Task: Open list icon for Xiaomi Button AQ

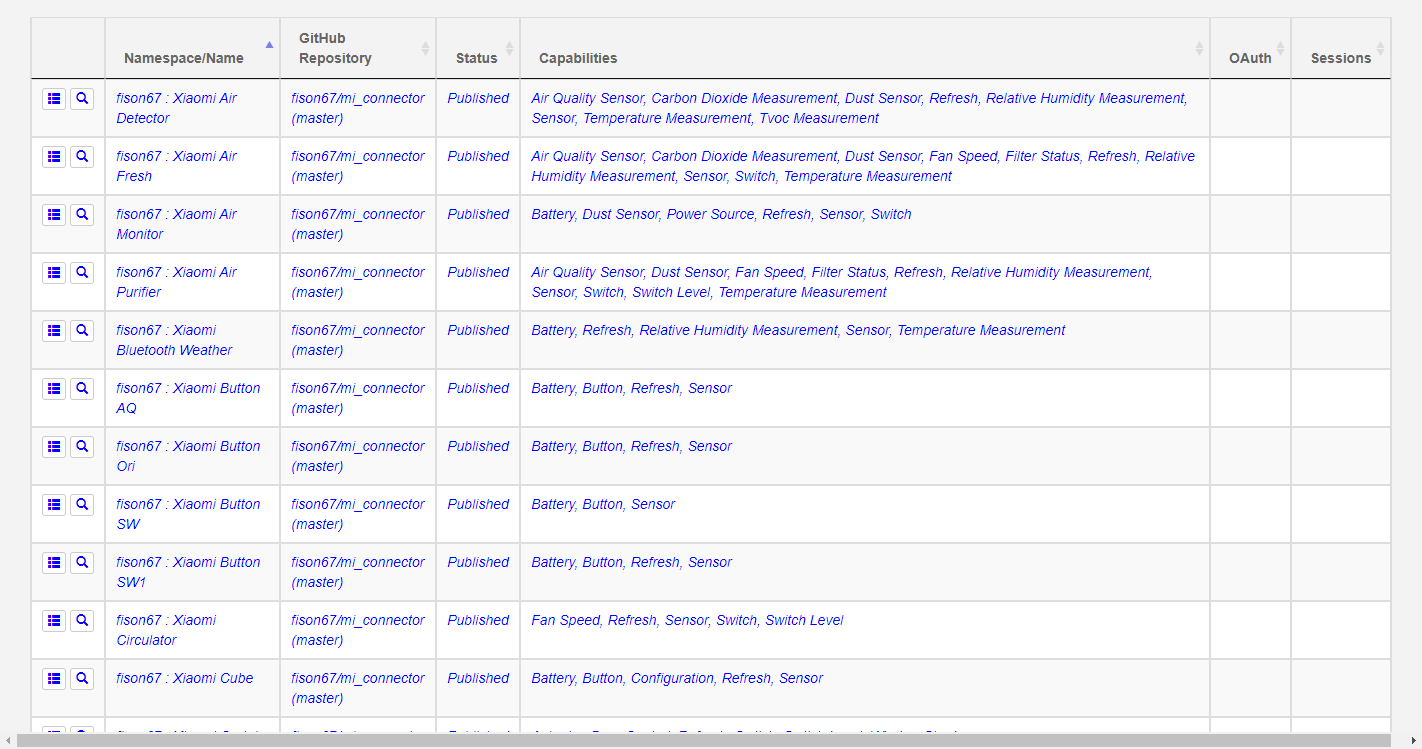Action: [55, 389]
